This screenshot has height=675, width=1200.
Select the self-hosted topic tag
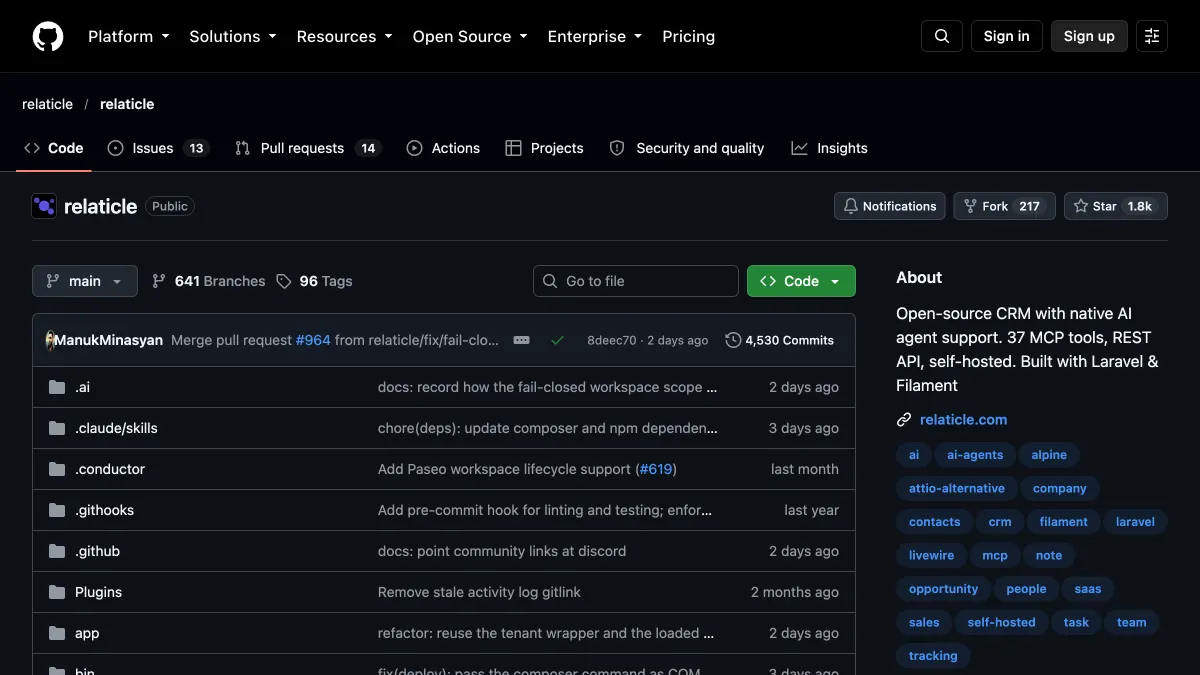1002,622
